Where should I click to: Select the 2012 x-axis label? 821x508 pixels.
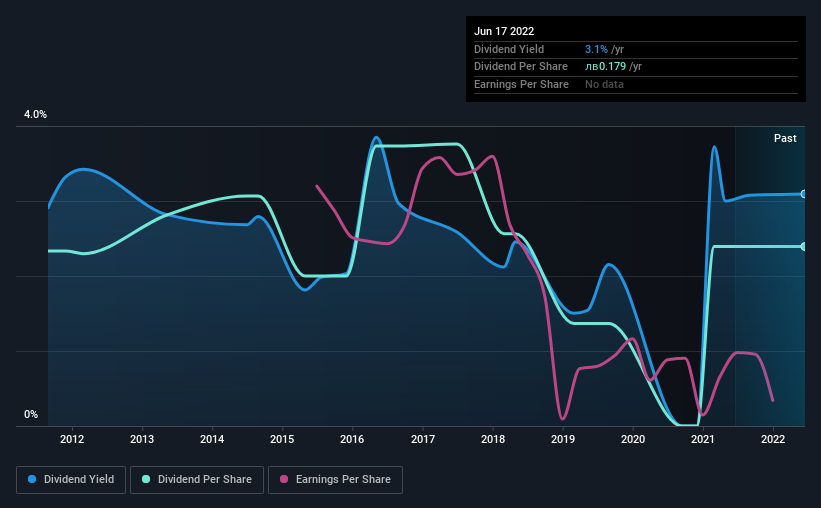72,439
